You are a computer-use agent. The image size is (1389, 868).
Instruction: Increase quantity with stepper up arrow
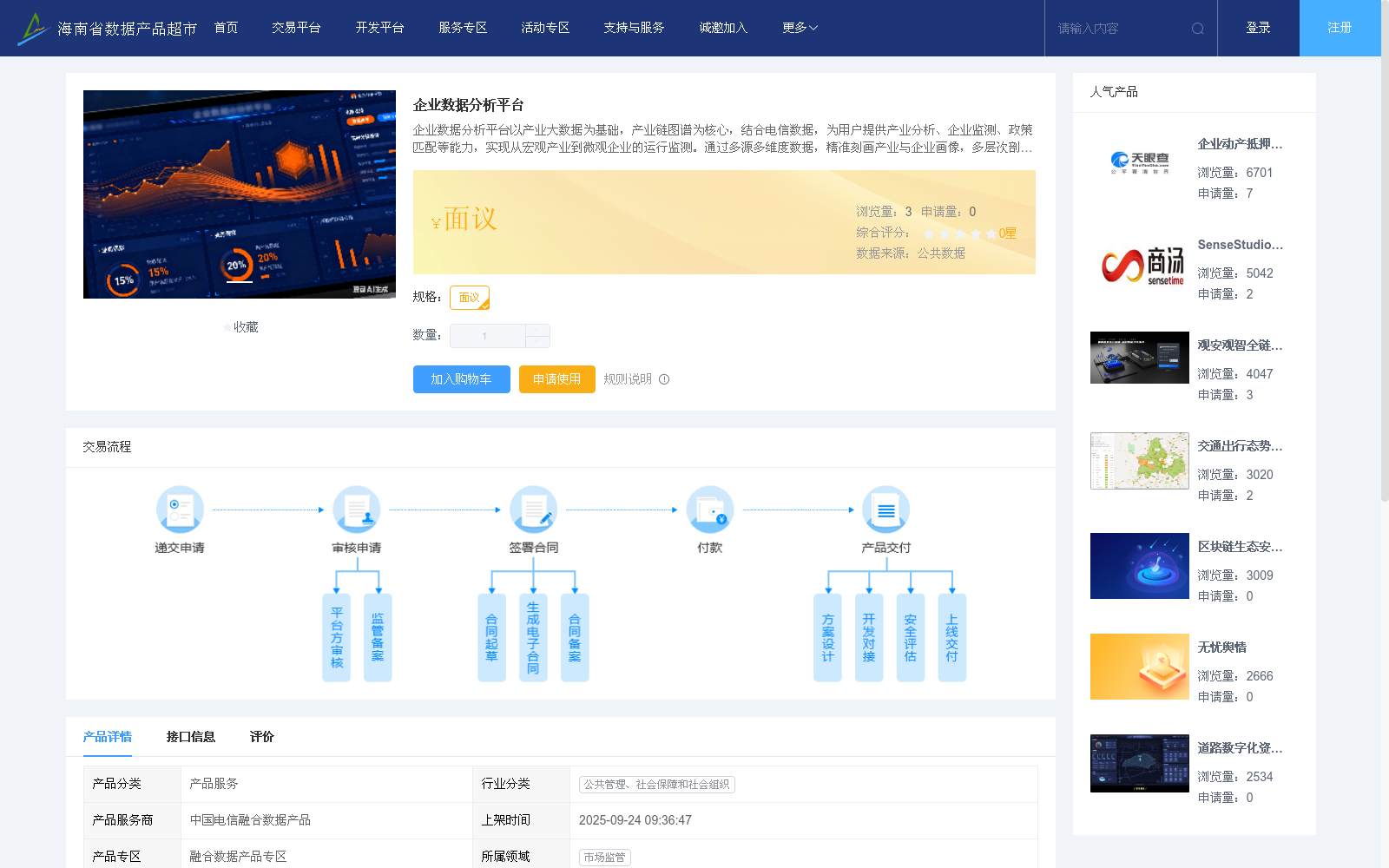(537, 330)
